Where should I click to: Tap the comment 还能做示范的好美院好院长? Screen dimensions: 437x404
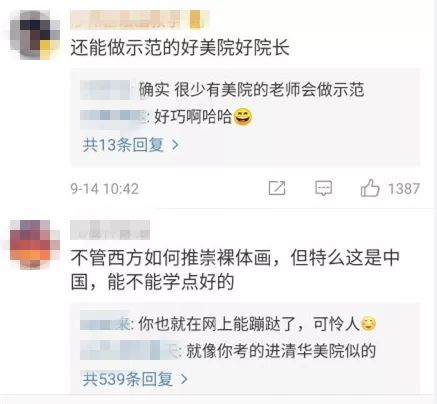(180, 48)
